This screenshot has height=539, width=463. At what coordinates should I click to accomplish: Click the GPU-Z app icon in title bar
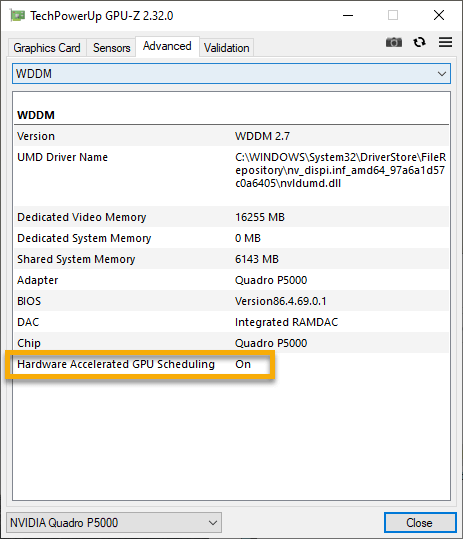click(18, 15)
